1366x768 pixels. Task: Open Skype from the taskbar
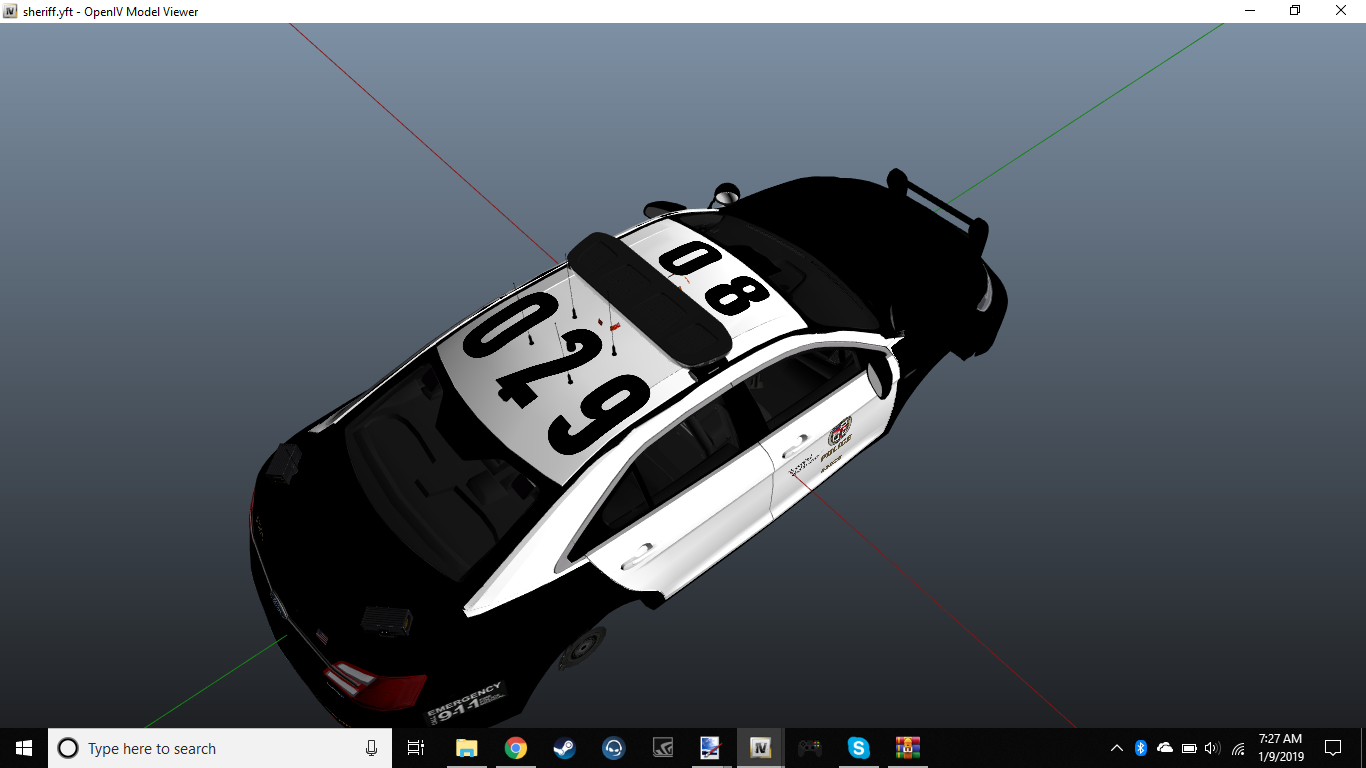[x=858, y=748]
